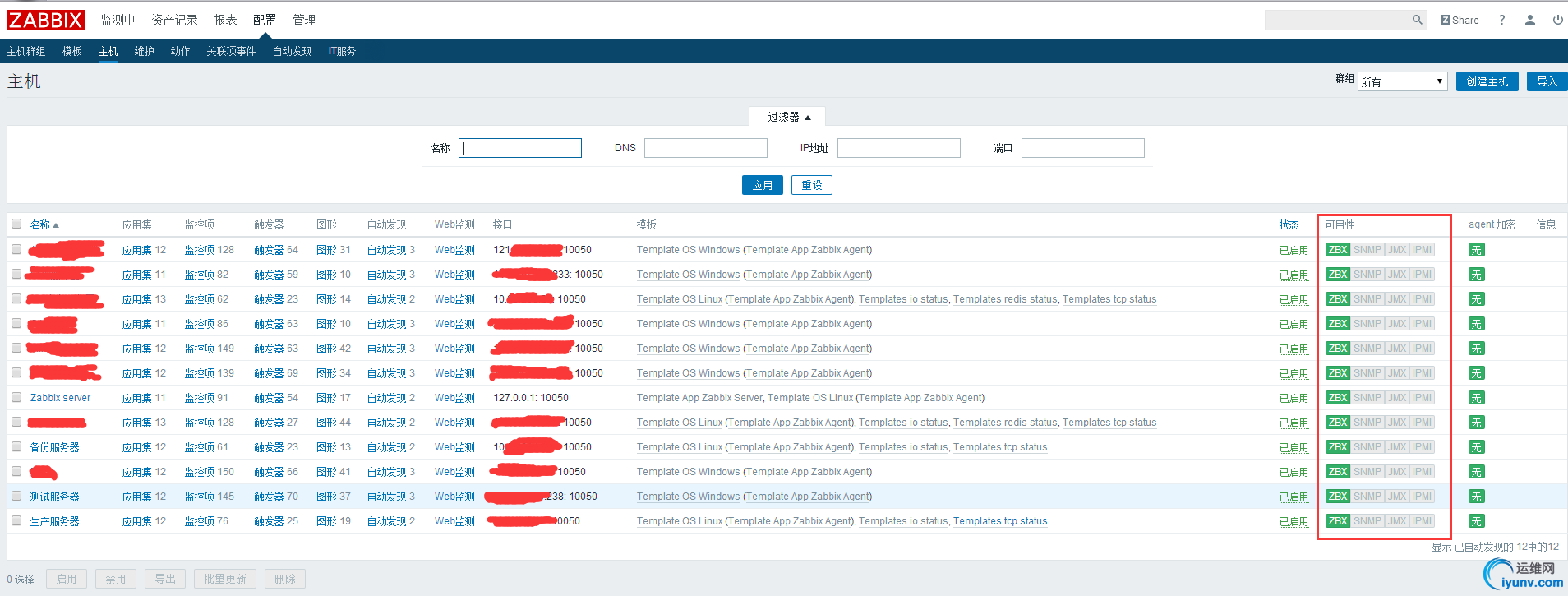Click the 创建主机 button
The height and width of the screenshot is (596, 1568).
click(x=1487, y=81)
